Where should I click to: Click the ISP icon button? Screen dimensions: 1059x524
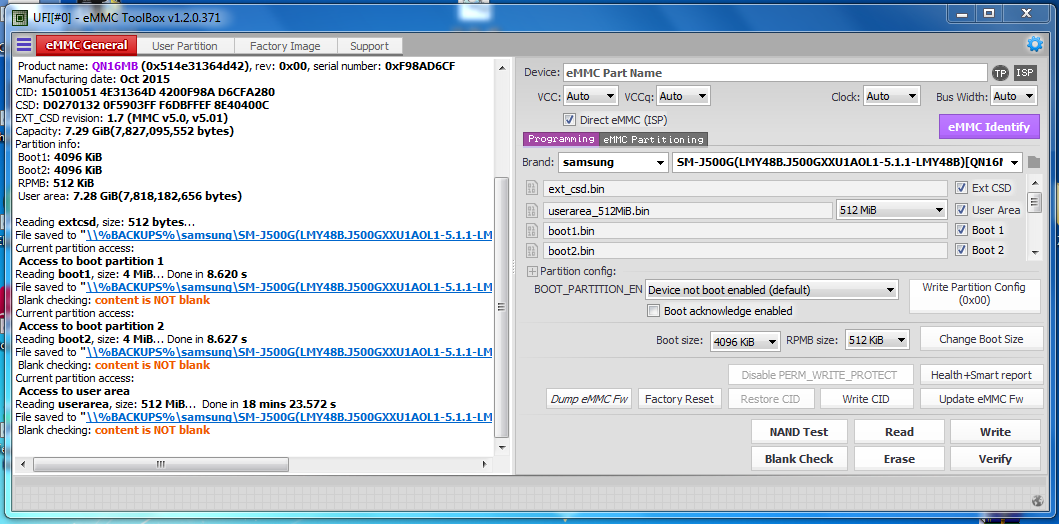[1025, 73]
